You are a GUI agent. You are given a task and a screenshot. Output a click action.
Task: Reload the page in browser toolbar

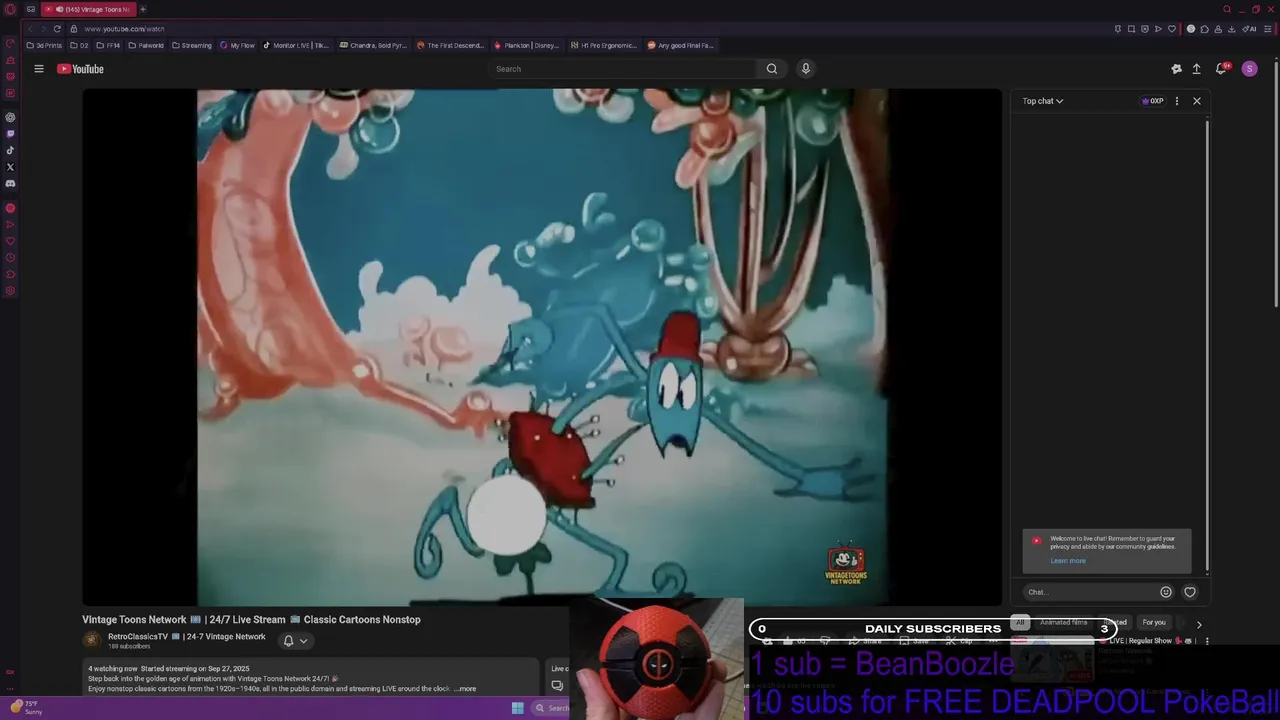pyautogui.click(x=57, y=29)
